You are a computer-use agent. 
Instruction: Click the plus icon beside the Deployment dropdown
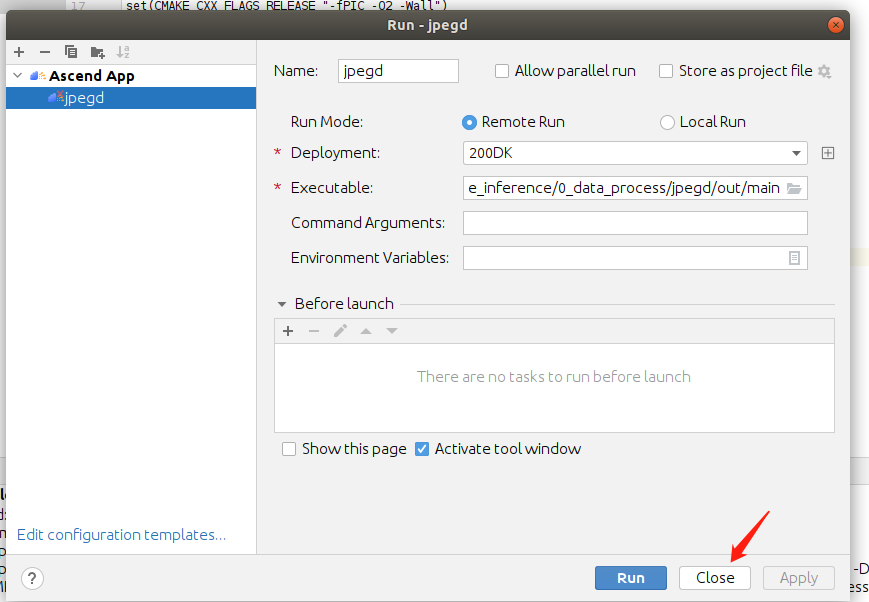[827, 153]
